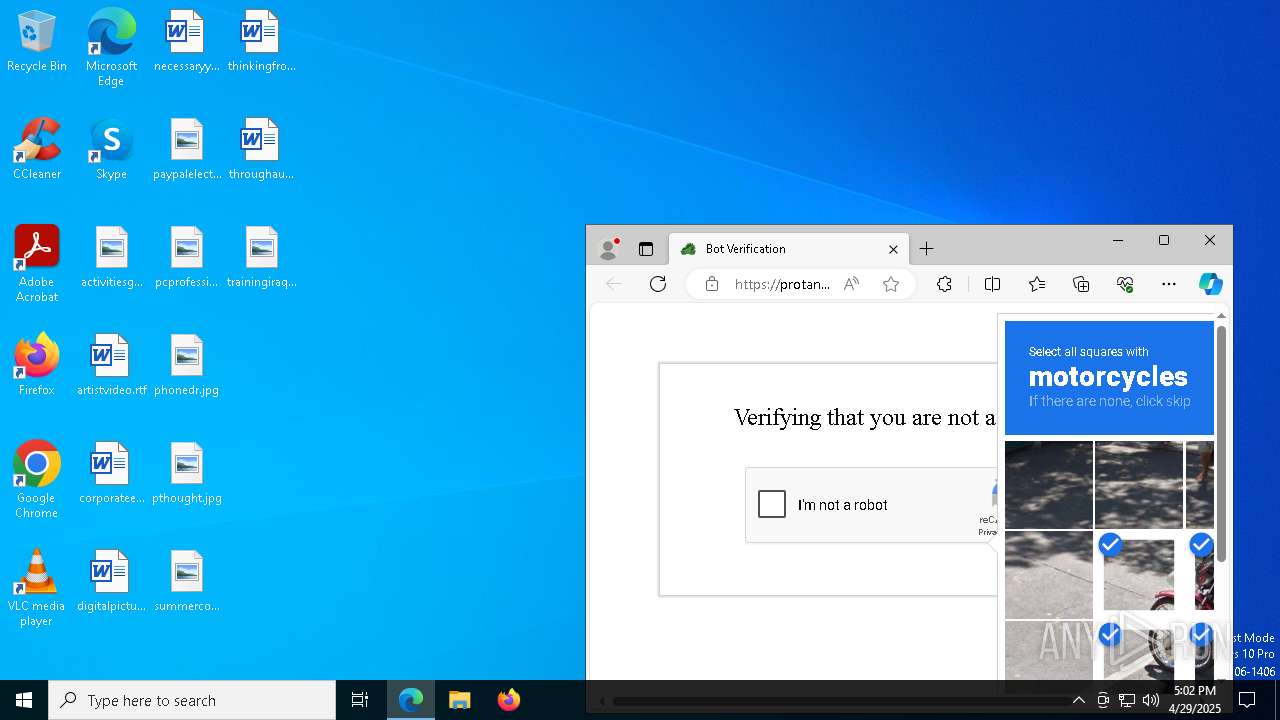
Task: Show hidden system tray icons
Action: [x=1078, y=700]
